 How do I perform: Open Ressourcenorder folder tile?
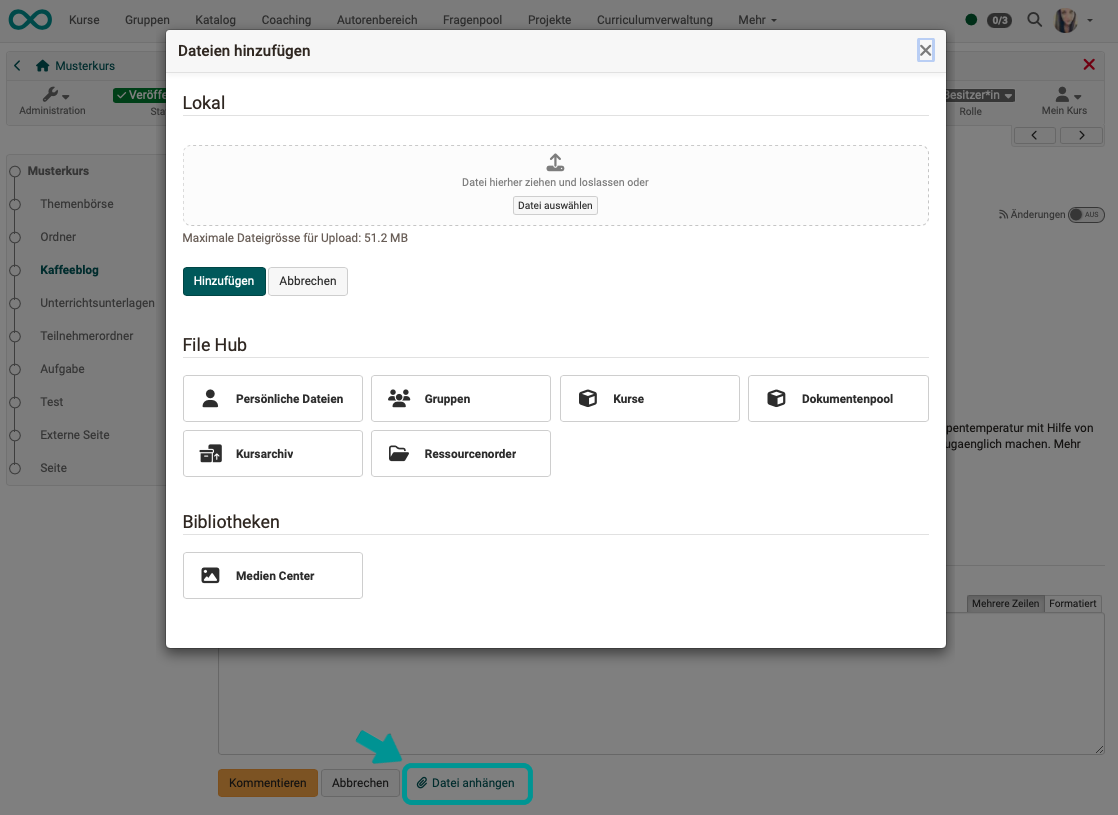pyautogui.click(x=460, y=454)
